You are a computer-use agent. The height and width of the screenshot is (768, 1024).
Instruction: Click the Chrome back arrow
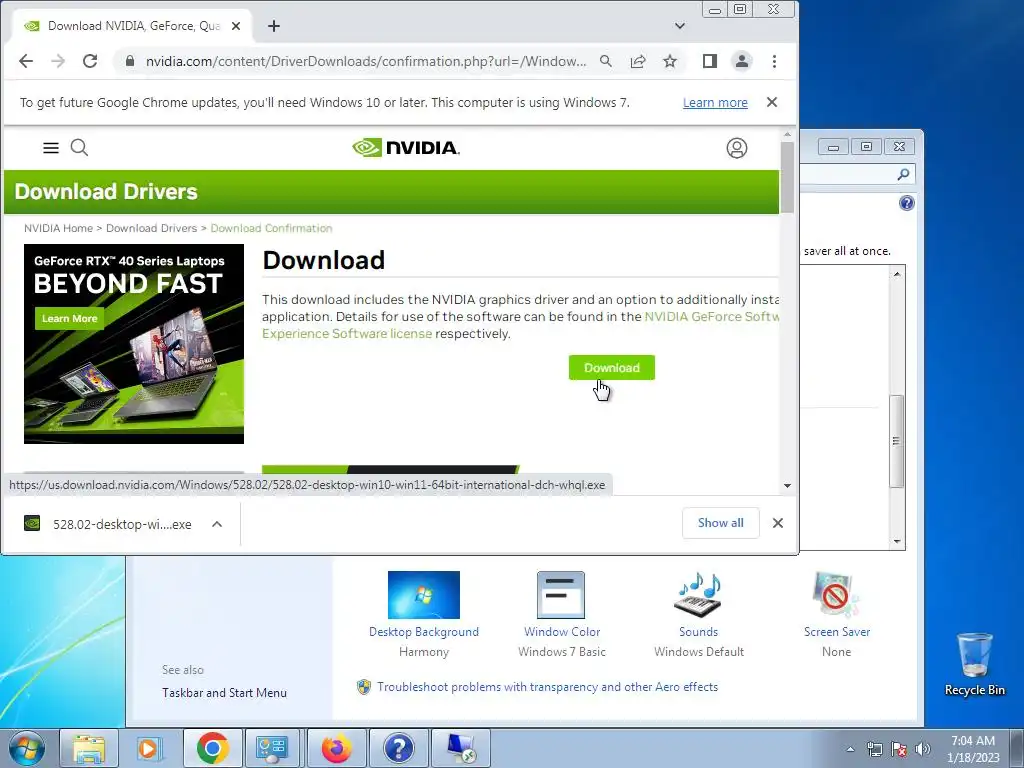click(26, 61)
